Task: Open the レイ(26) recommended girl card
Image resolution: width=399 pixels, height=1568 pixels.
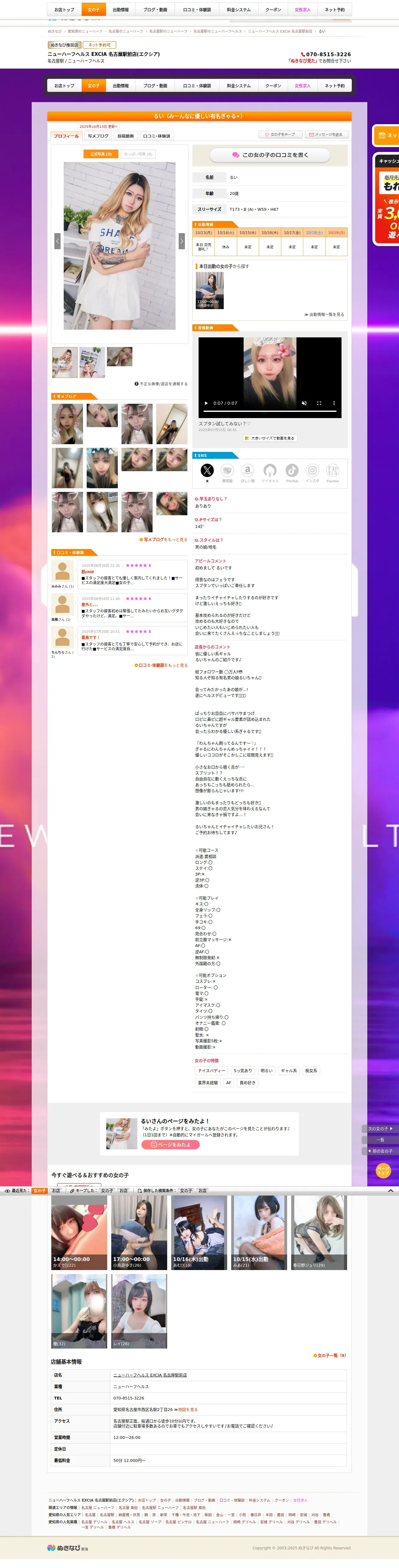Action: pos(139,1311)
